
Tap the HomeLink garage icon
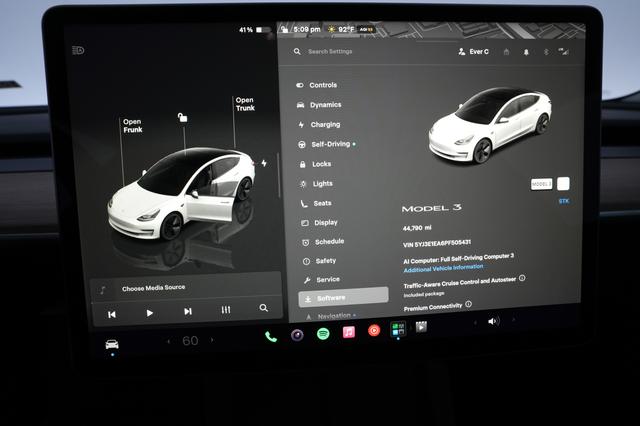point(506,52)
